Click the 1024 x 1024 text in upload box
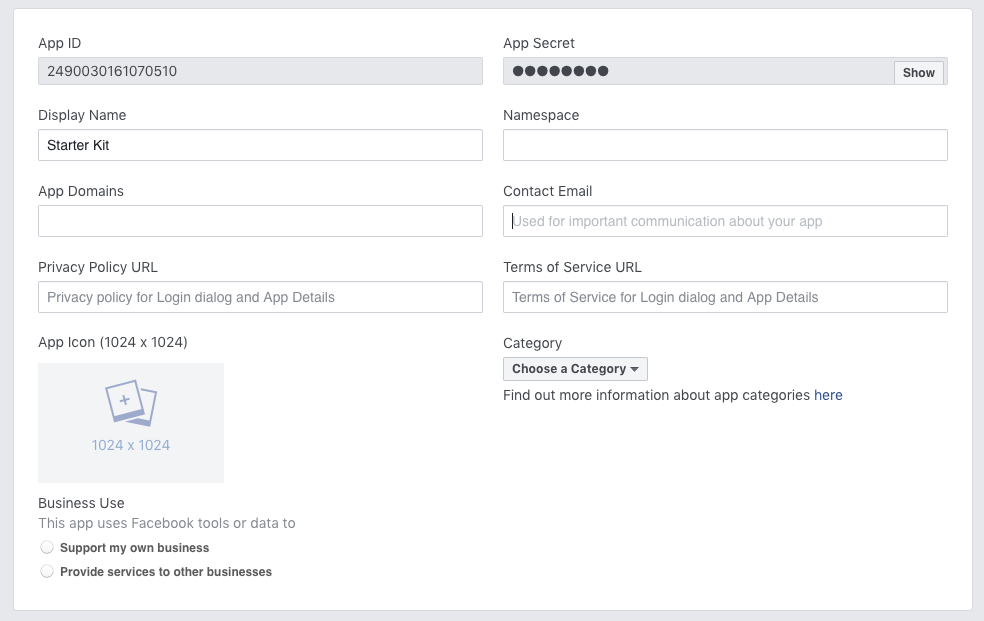The image size is (984, 621). [130, 444]
